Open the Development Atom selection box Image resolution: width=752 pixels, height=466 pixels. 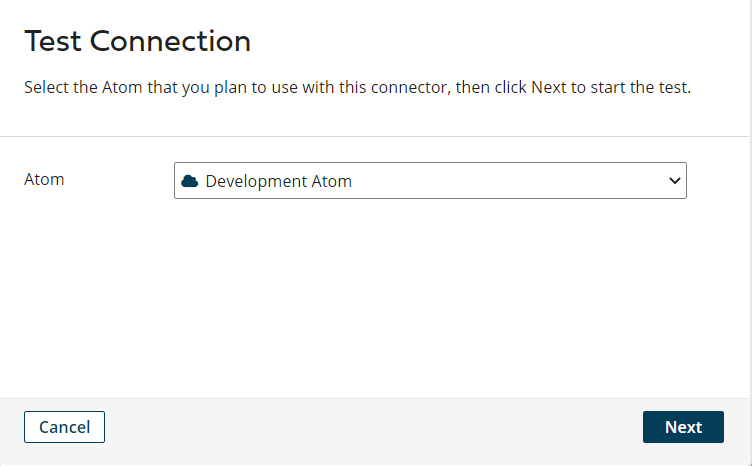pos(430,181)
